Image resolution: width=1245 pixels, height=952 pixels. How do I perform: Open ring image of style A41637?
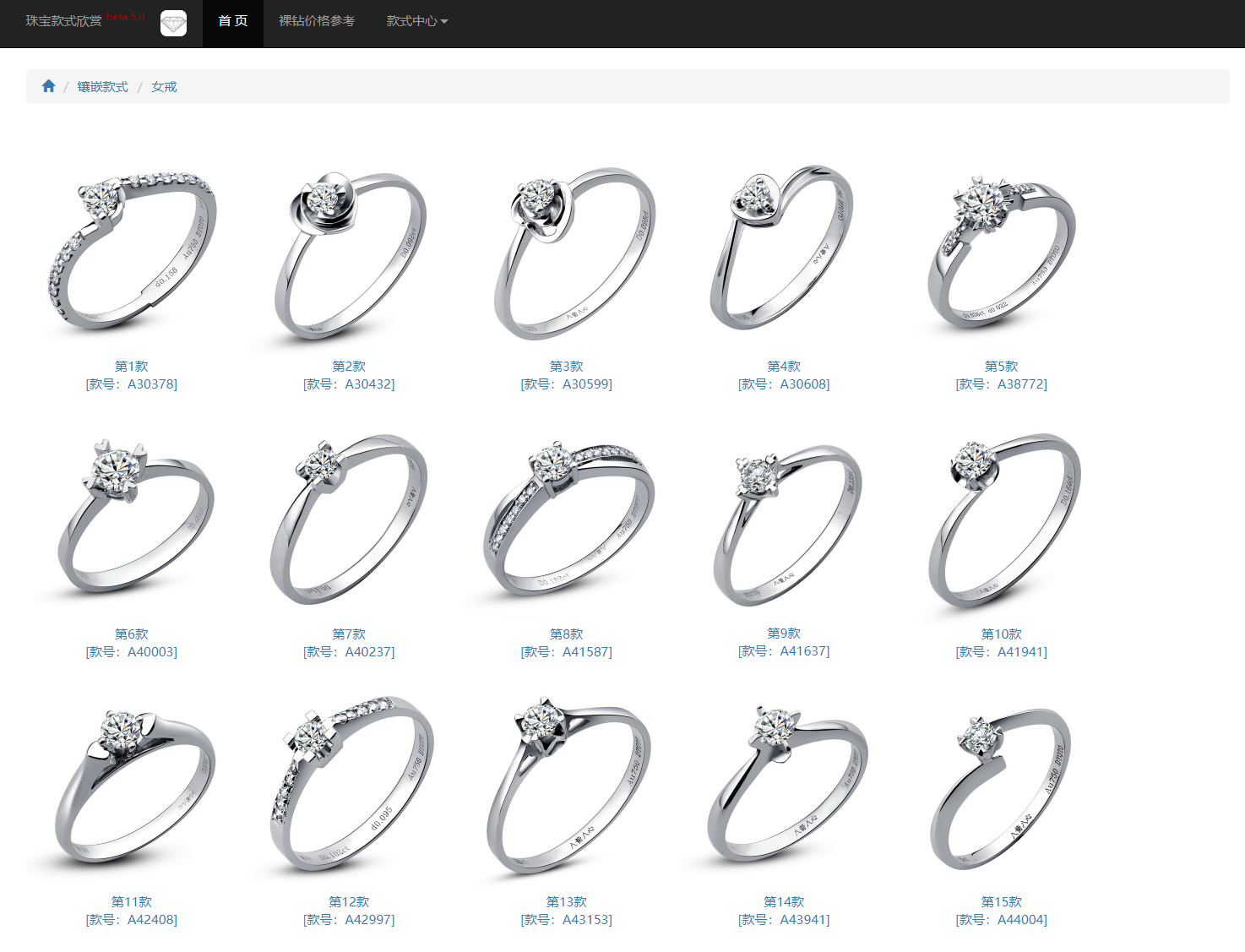(784, 519)
